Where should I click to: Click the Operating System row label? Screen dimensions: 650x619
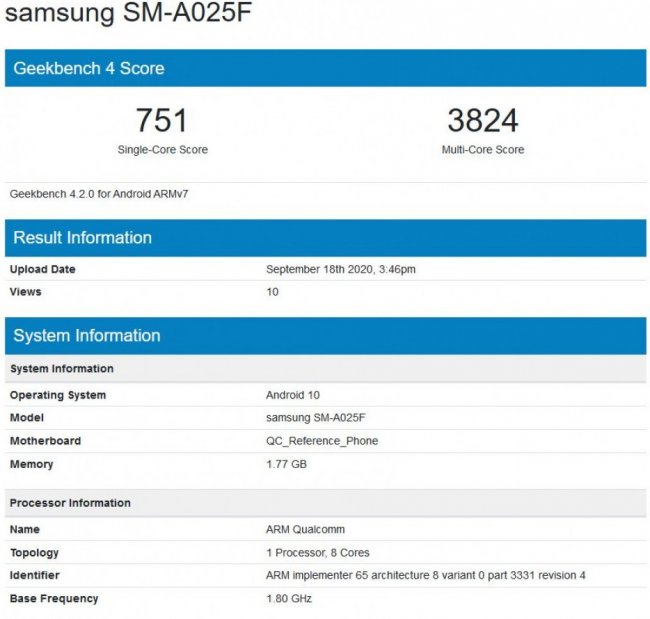(58, 395)
